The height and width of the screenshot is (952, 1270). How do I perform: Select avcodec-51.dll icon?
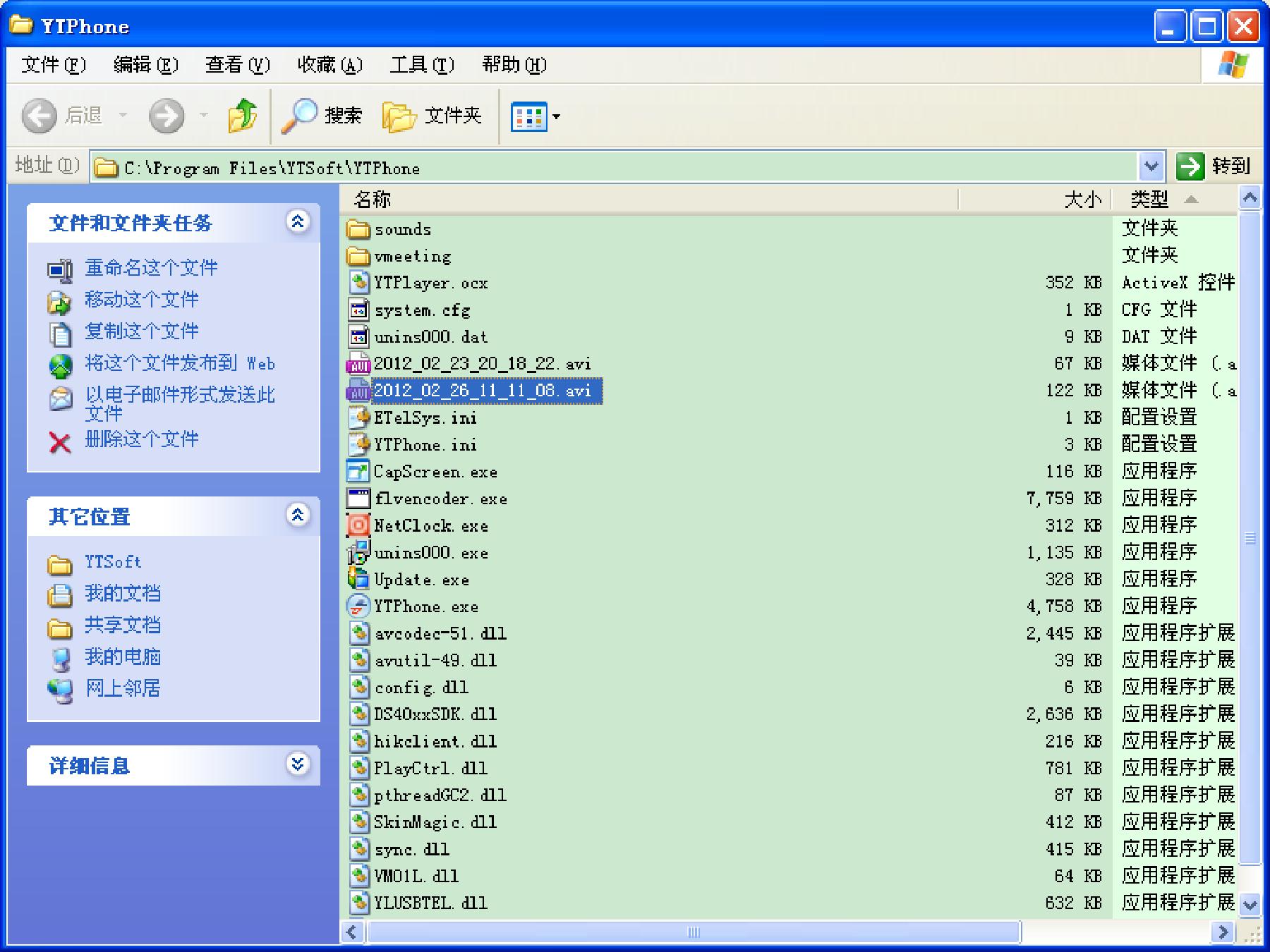click(x=359, y=633)
